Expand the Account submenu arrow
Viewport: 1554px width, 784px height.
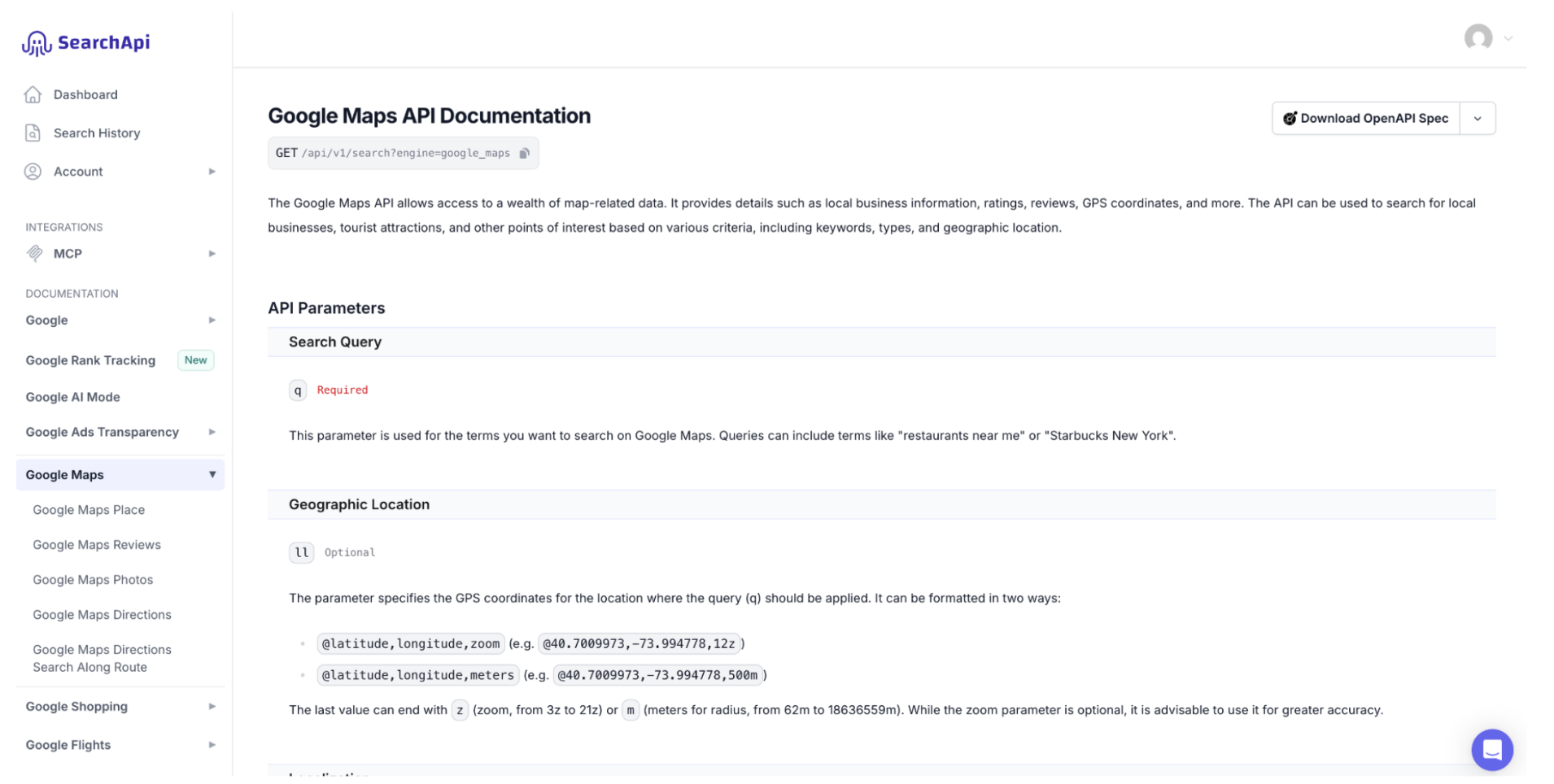click(x=212, y=171)
